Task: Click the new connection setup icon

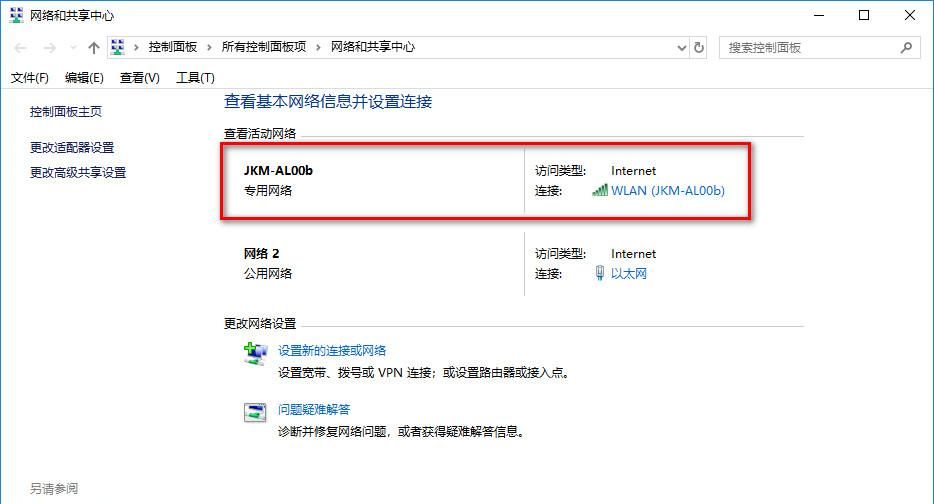Action: coord(255,353)
